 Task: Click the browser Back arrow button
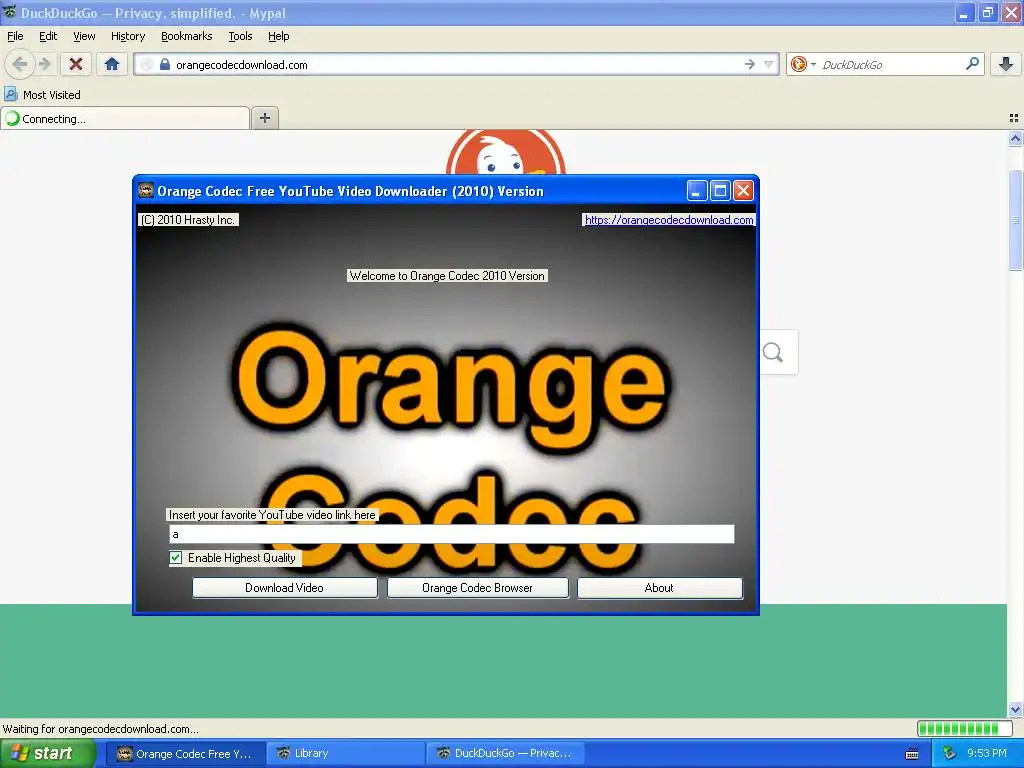coord(20,64)
